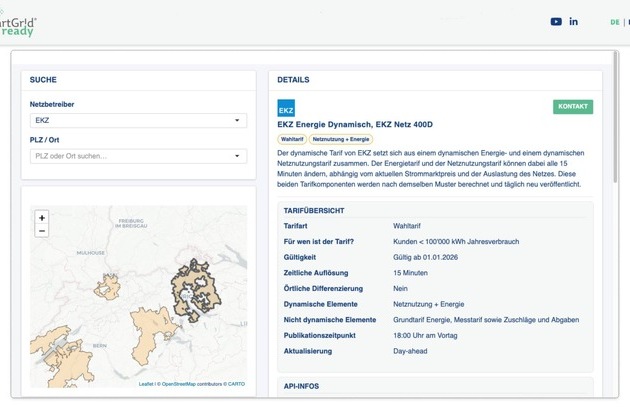Expand the Netzbetreiber dropdown arrow
Image resolution: width=630 pixels, height=412 pixels.
(238, 120)
